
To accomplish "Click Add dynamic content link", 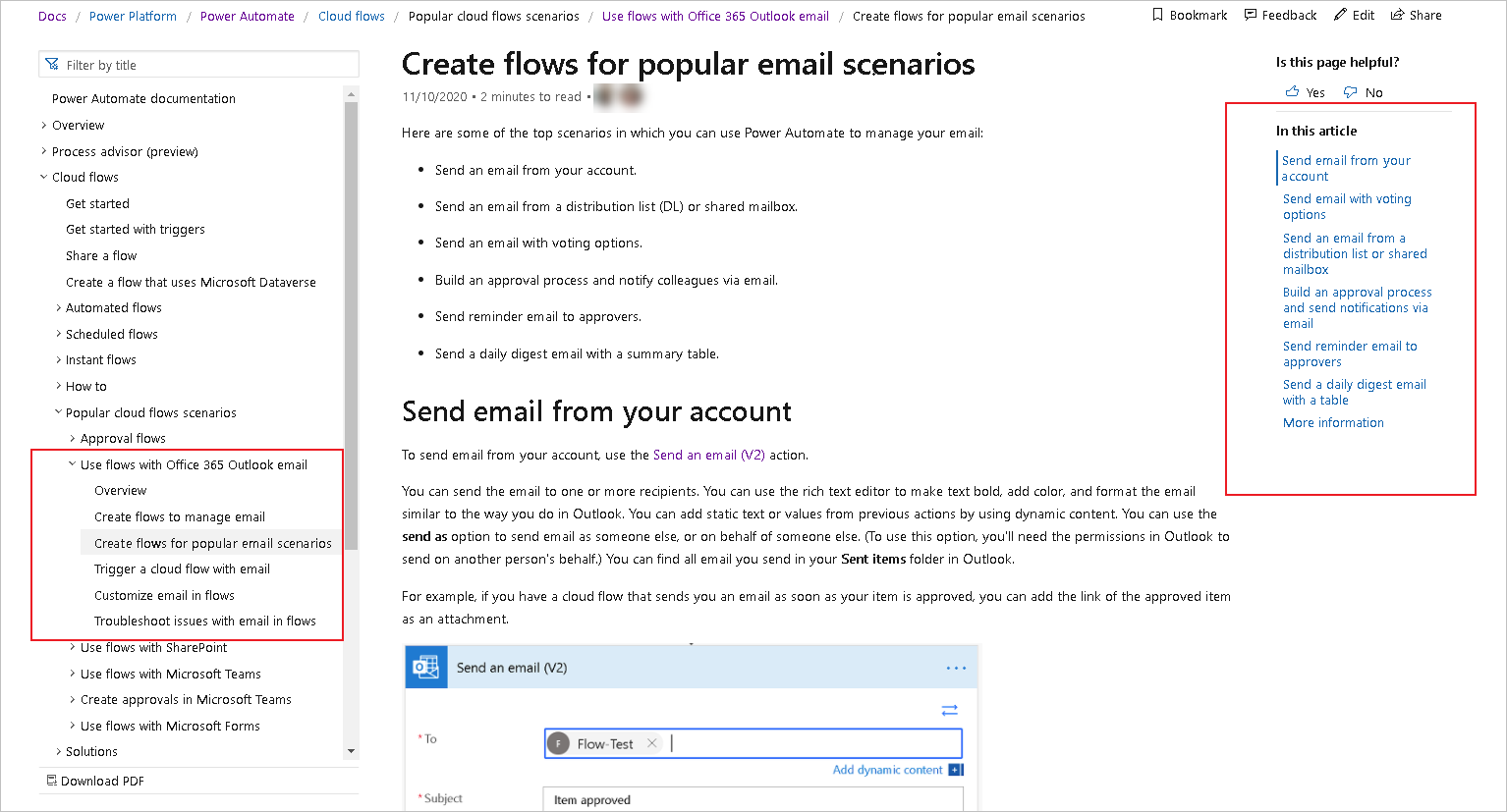I will click(887, 770).
